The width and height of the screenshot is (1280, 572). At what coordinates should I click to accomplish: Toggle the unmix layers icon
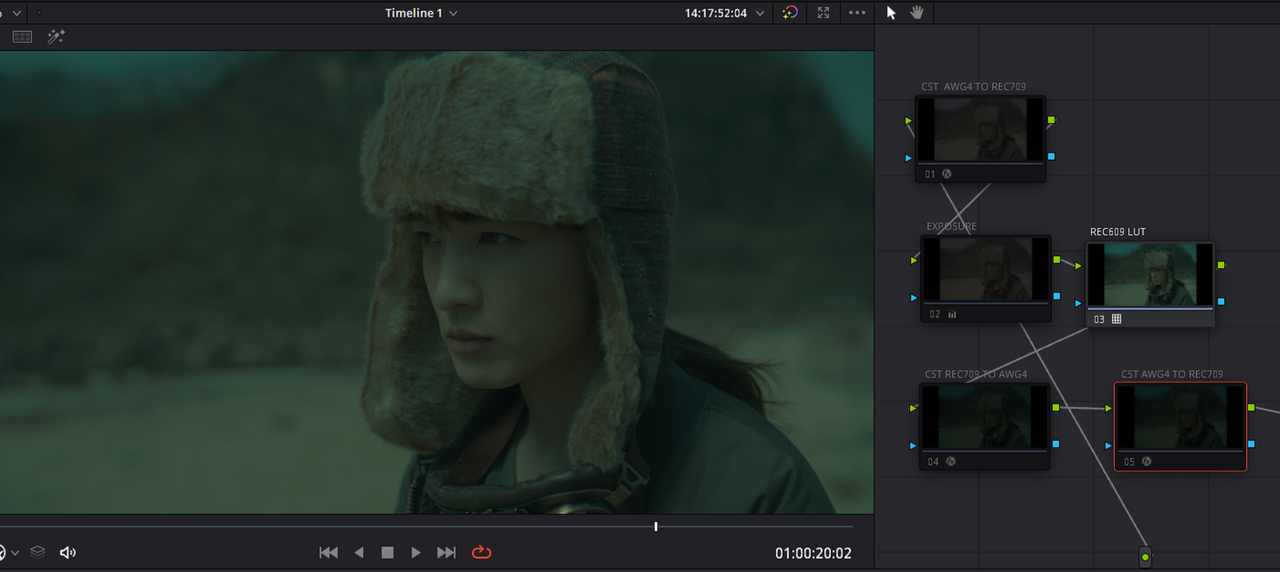coord(37,552)
